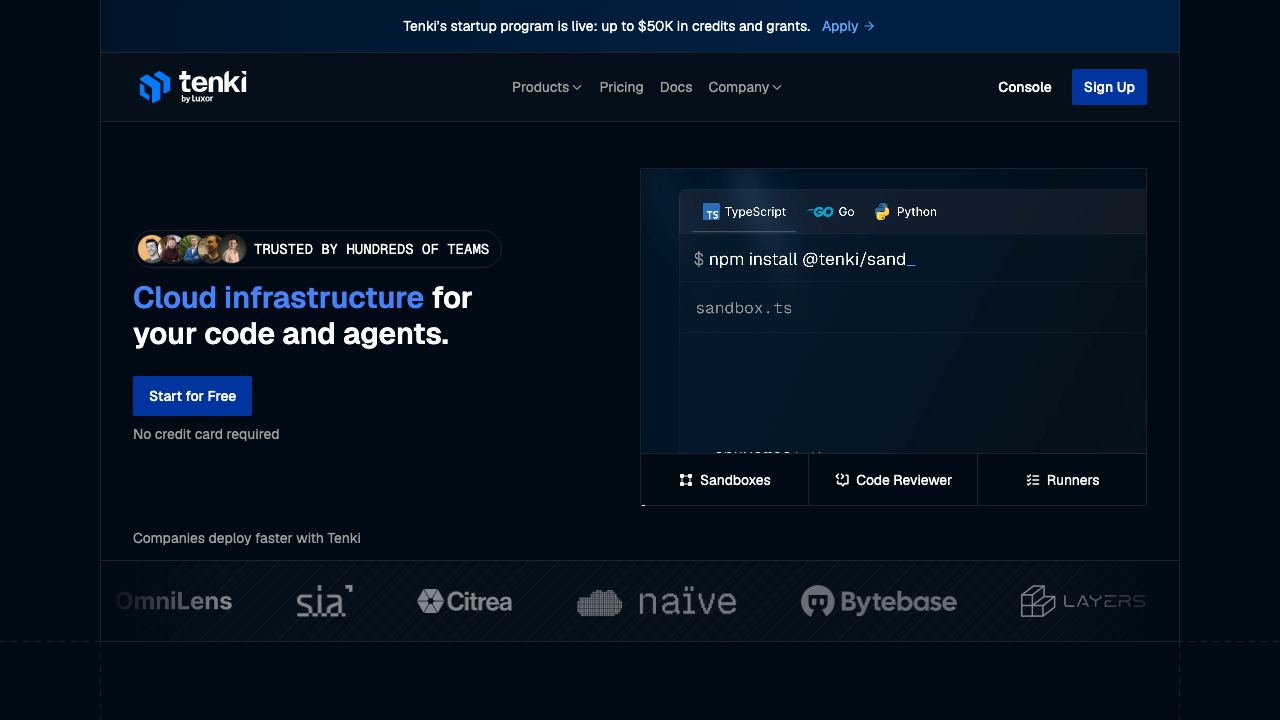Open the Pricing page
Screen dimensions: 1280x720
(x=621, y=87)
